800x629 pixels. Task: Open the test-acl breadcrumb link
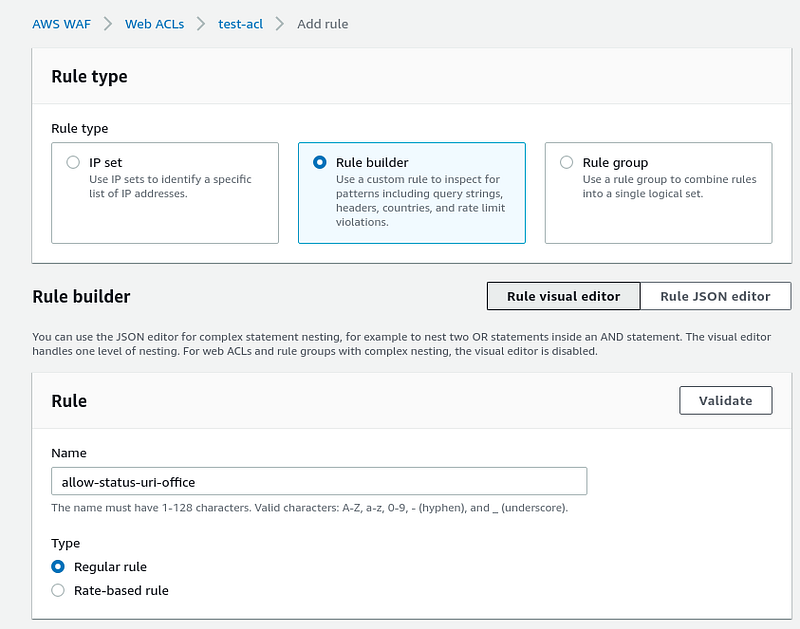[240, 24]
